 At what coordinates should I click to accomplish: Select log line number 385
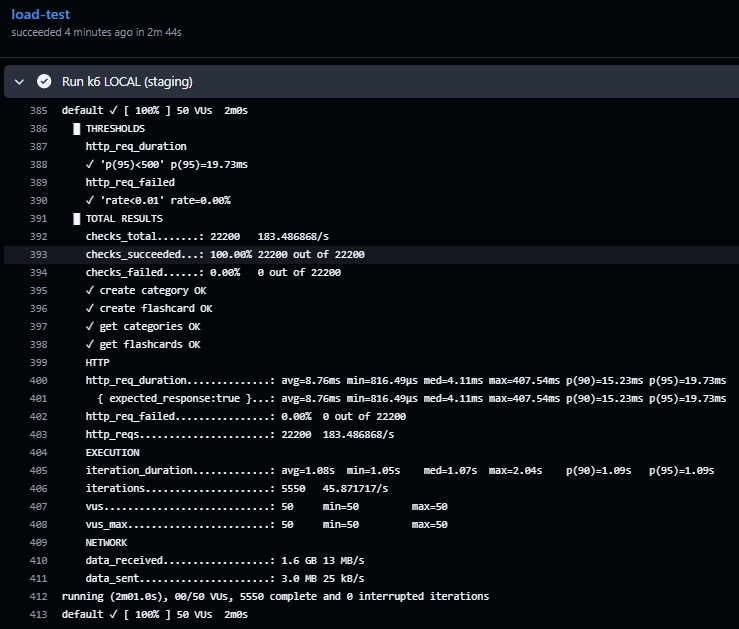pyautogui.click(x=39, y=111)
